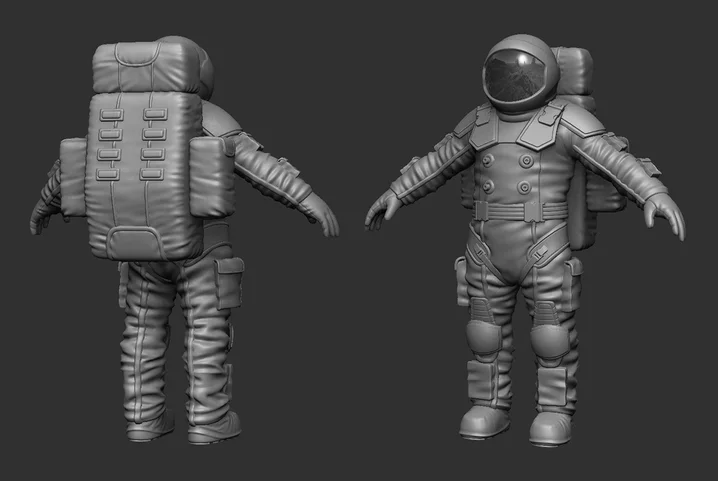Select the left side pouch of the backpack
The height and width of the screenshot is (481, 718).
(x=73, y=177)
